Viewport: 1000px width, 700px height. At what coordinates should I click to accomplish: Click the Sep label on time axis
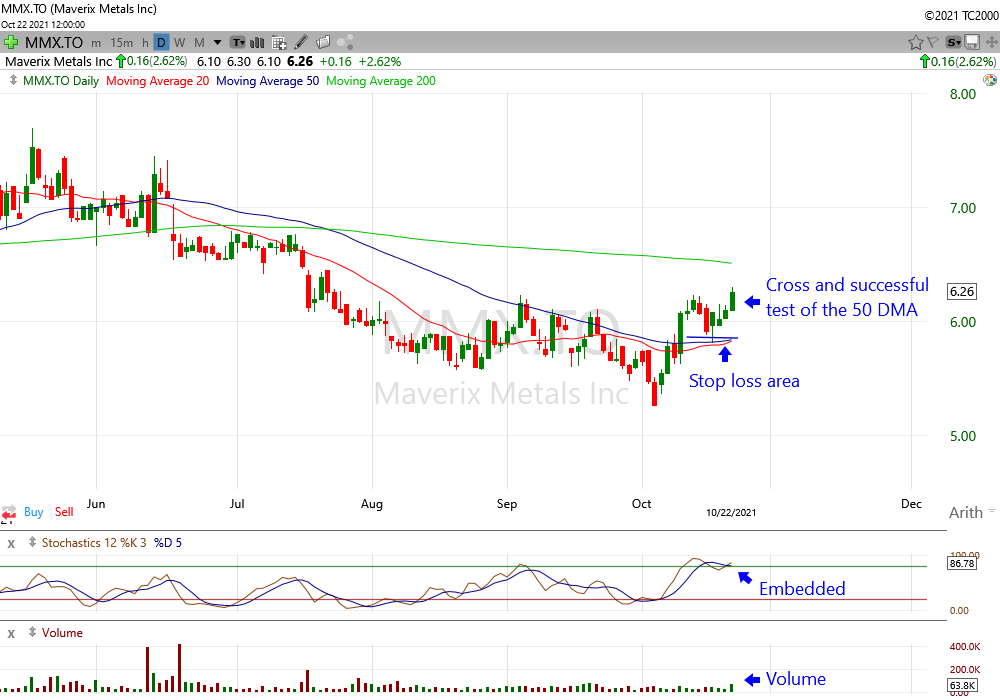coord(506,504)
